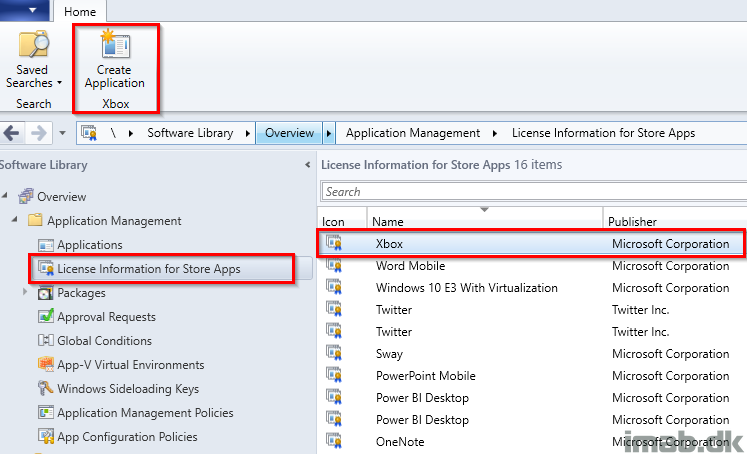Click the Software Library breadcrumb
This screenshot has height=454, width=747.
[x=190, y=133]
